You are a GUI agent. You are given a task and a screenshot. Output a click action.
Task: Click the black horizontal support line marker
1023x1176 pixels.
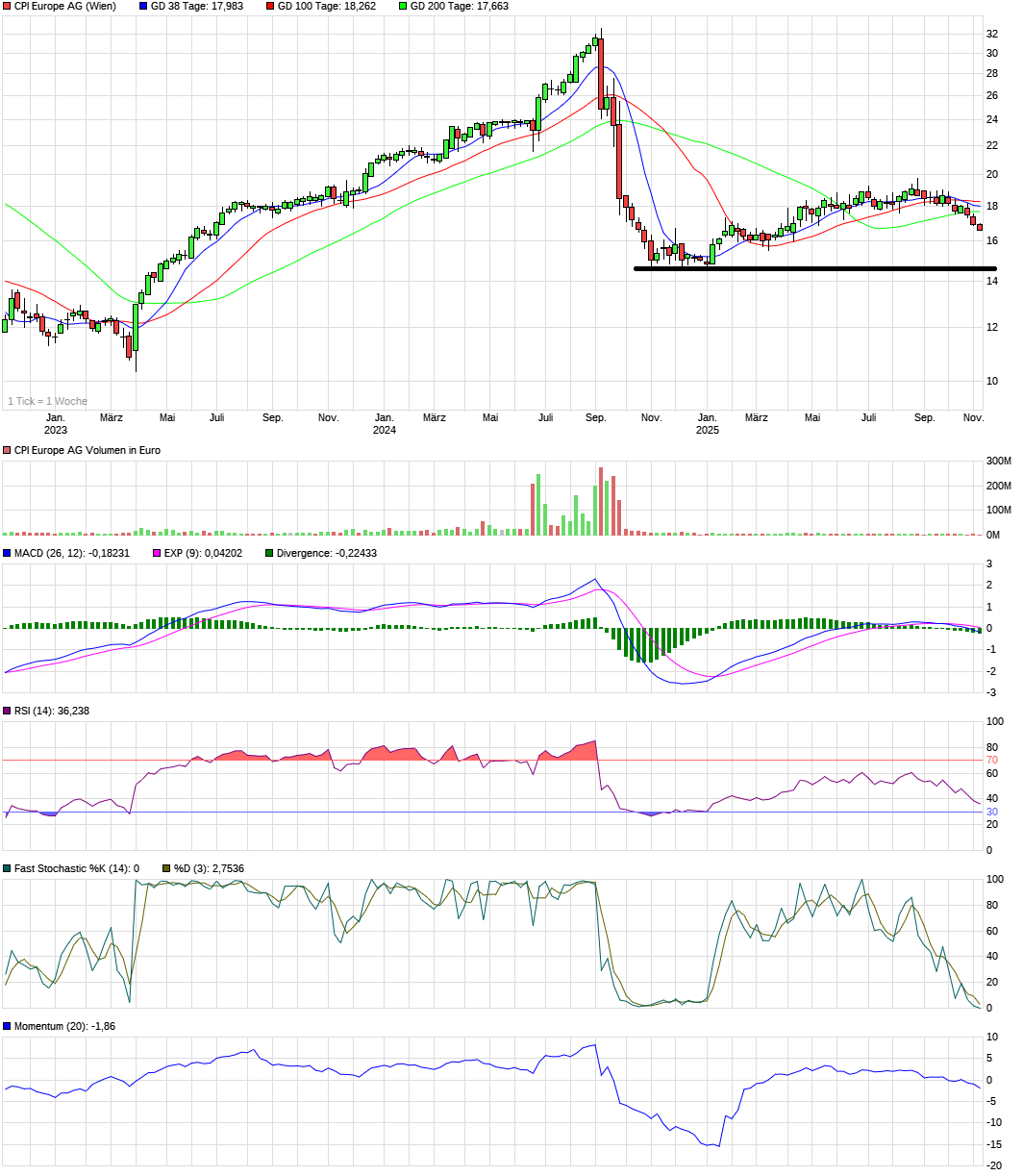tap(812, 269)
